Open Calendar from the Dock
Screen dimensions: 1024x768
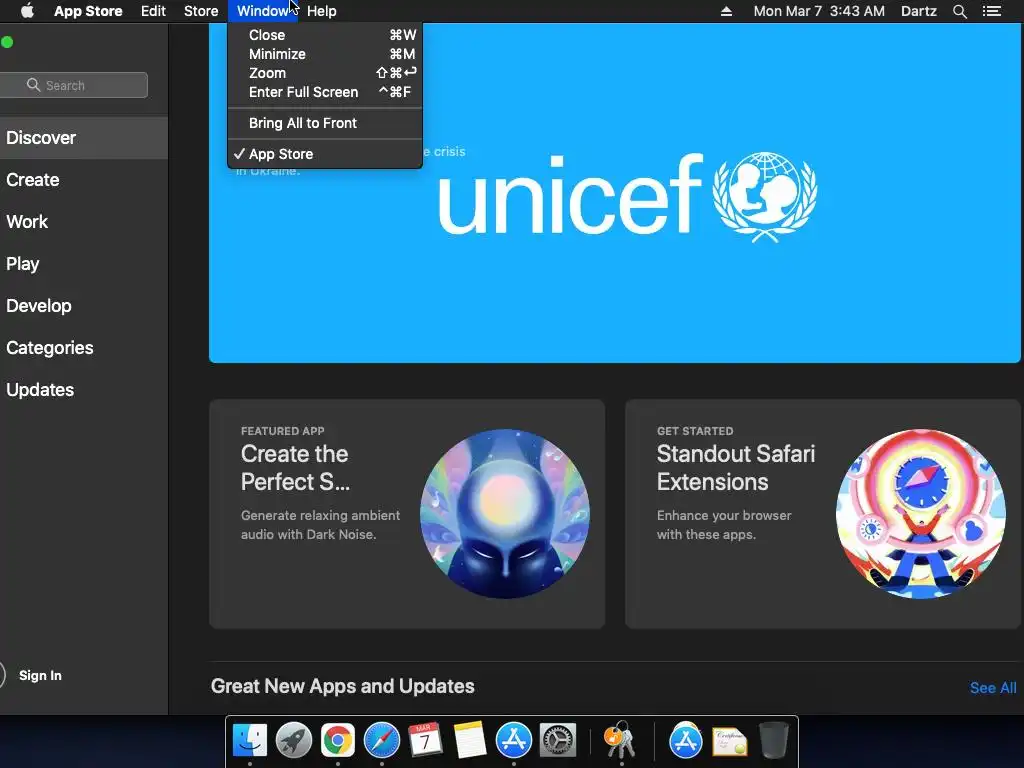425,740
